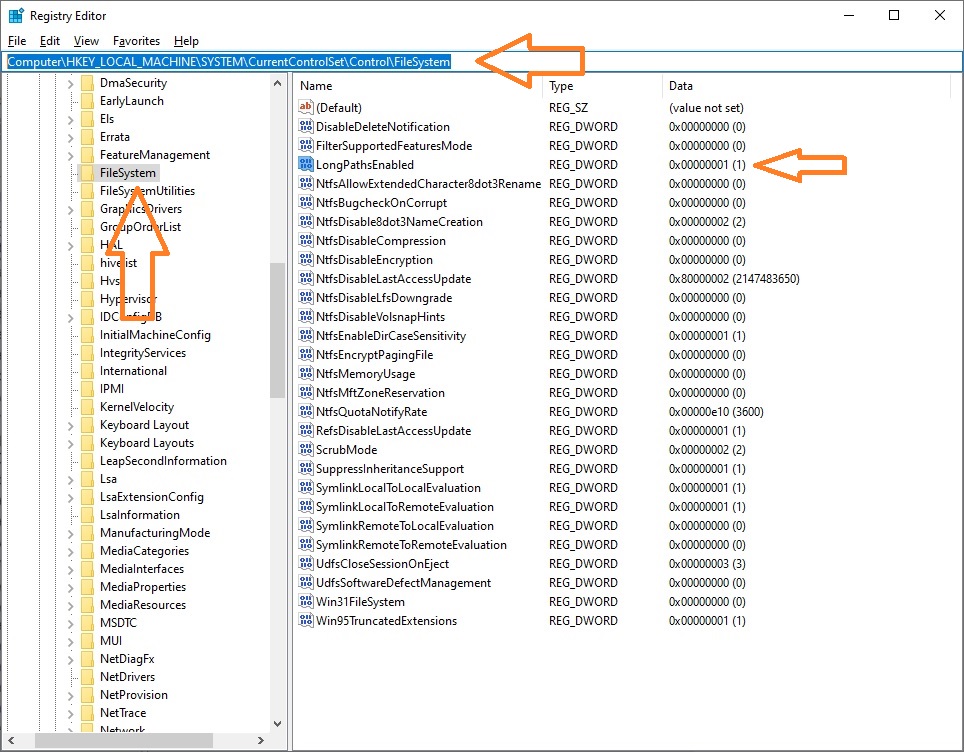Click the NtfsMemoryUsage value icon
This screenshot has height=752, width=964.
click(x=306, y=373)
